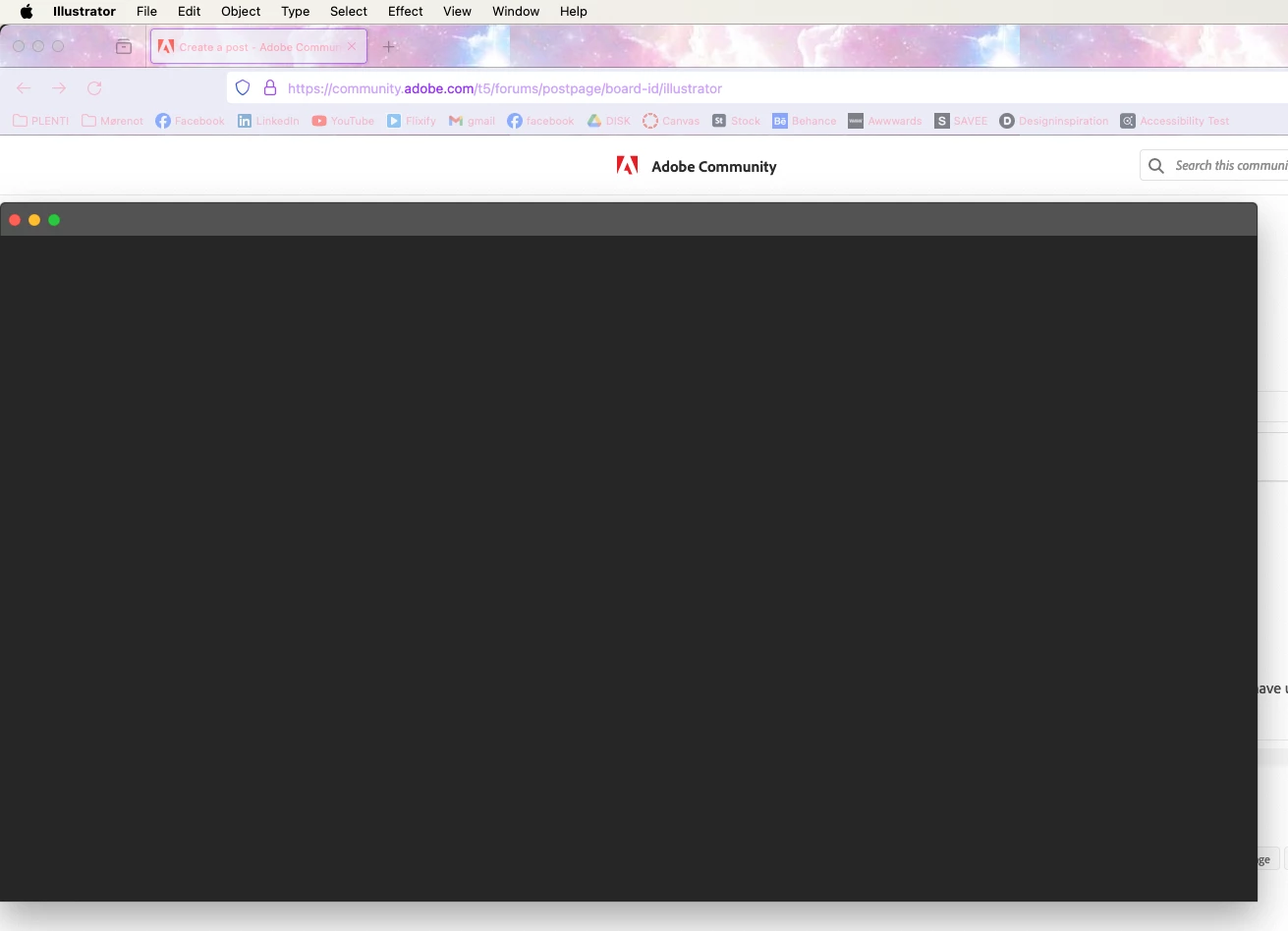Screen dimensions: 1288x931
Task: Go back with browser back arrow
Action: pyautogui.click(x=25, y=88)
